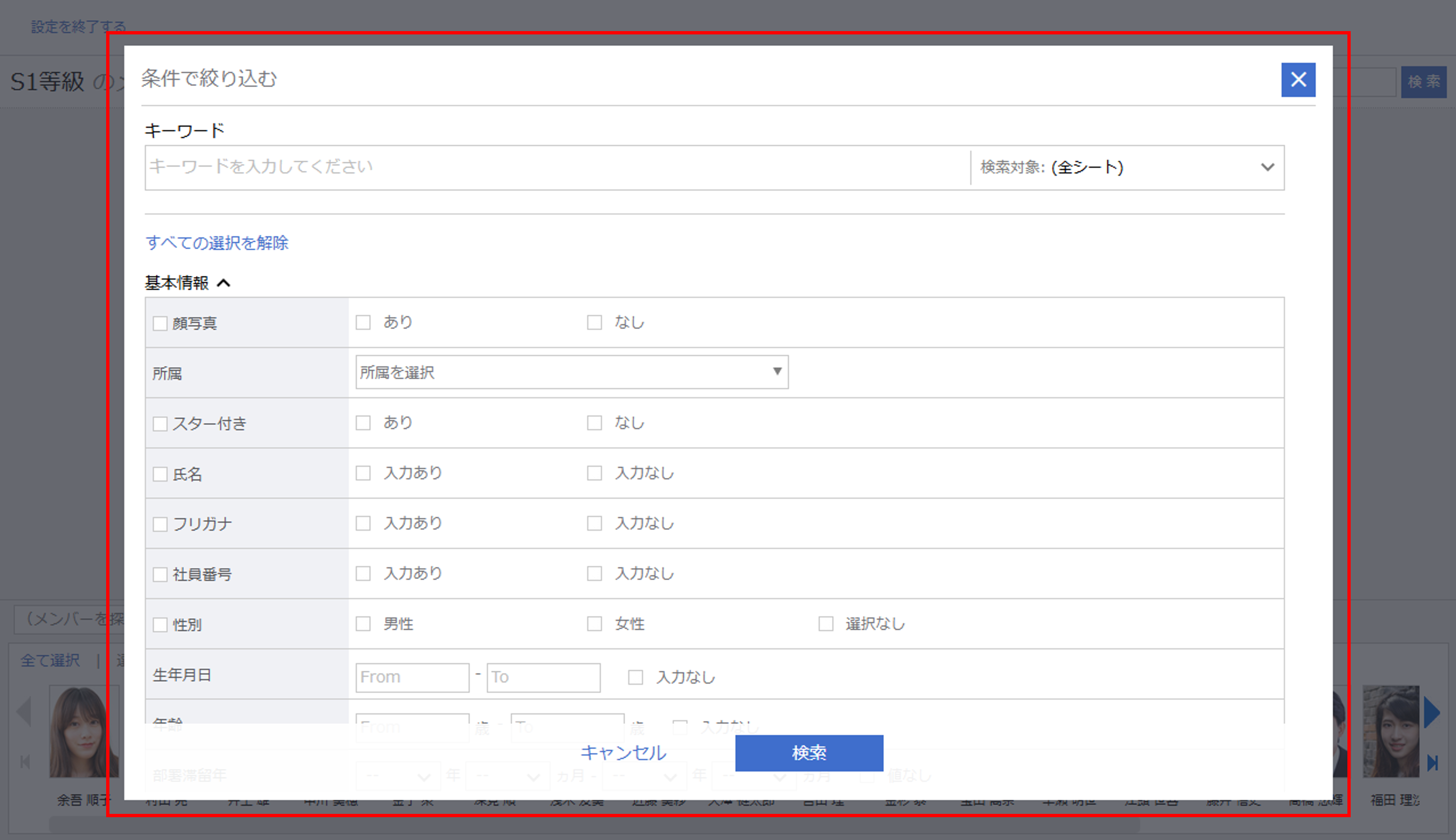Check あり under 顔写真
1456x840 pixels.
363,322
